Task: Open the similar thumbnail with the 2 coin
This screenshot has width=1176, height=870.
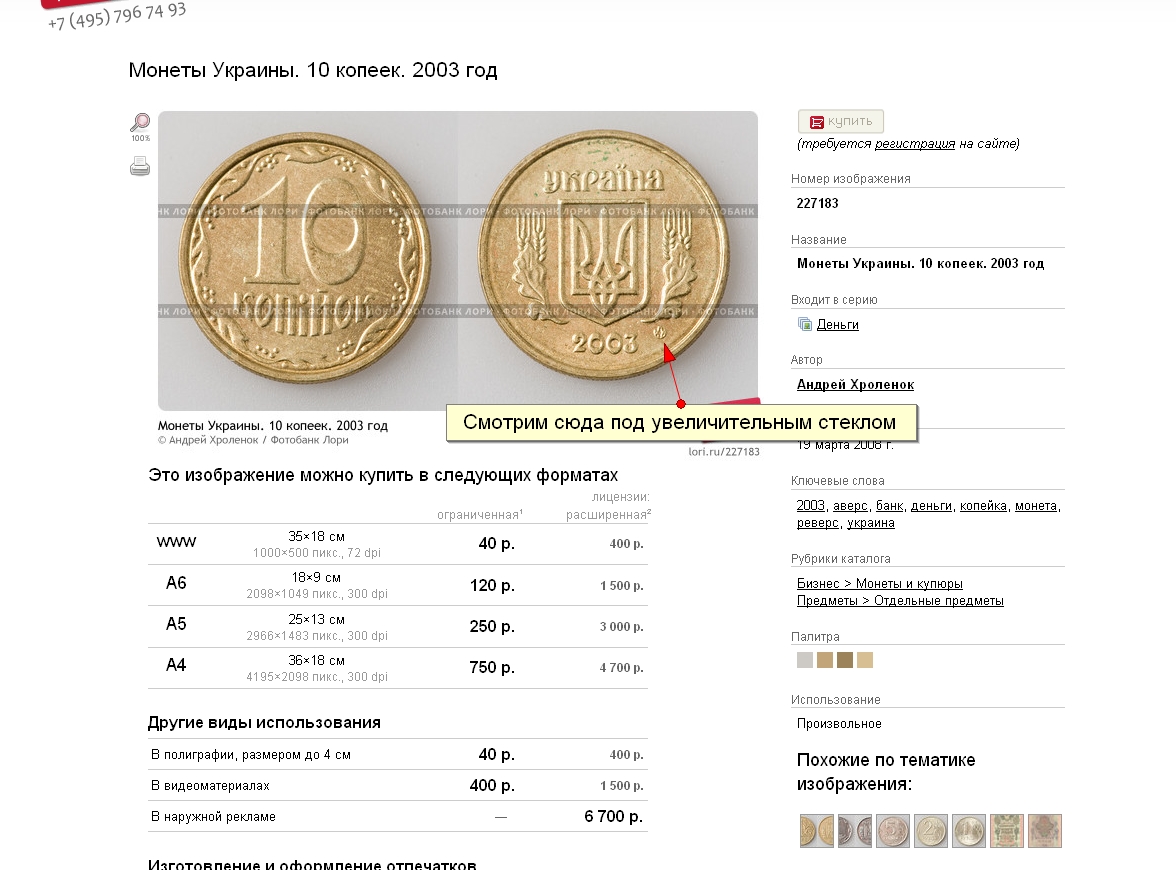Action: [x=931, y=831]
